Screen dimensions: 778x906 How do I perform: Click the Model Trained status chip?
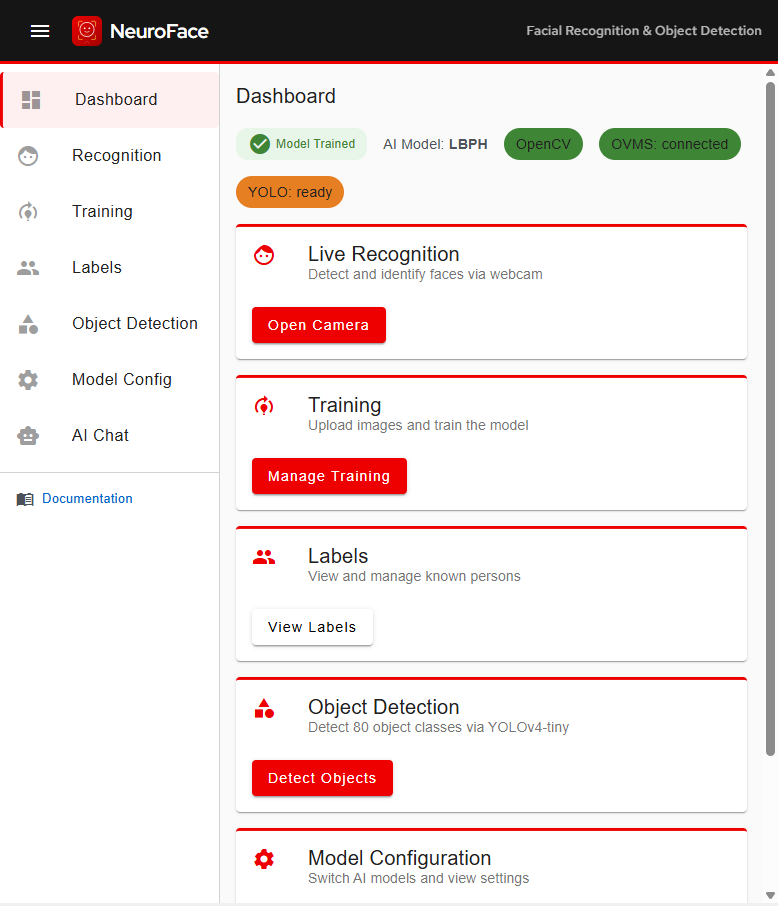(x=301, y=144)
